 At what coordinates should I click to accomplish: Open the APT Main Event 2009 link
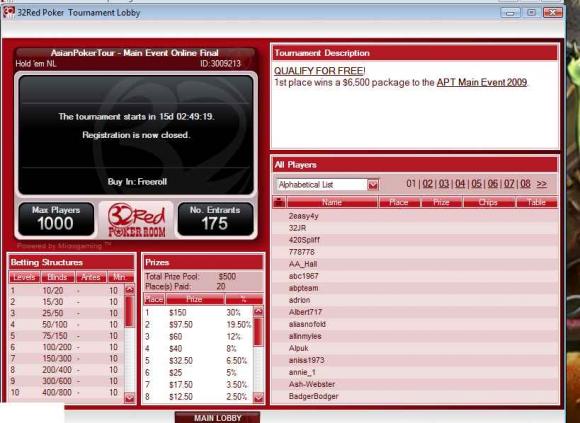click(482, 82)
